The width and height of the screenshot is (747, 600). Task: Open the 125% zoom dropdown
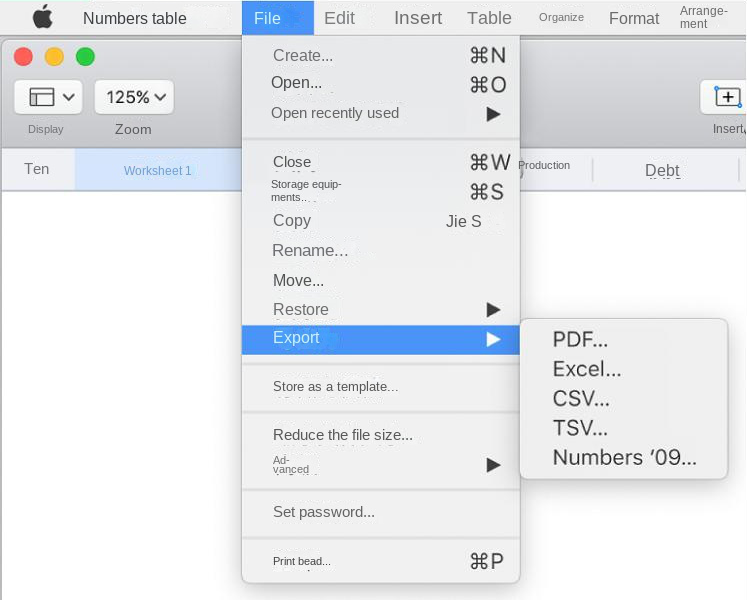coord(134,97)
